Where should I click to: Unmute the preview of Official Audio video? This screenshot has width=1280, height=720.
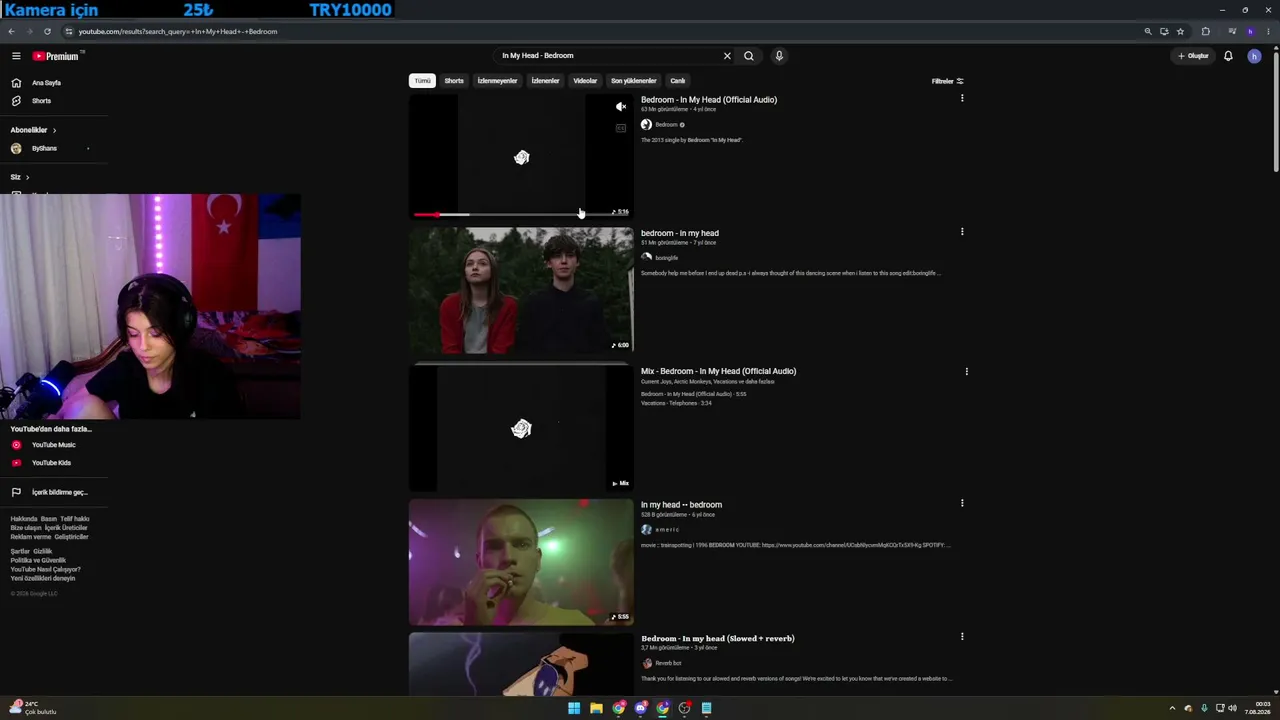(x=621, y=106)
